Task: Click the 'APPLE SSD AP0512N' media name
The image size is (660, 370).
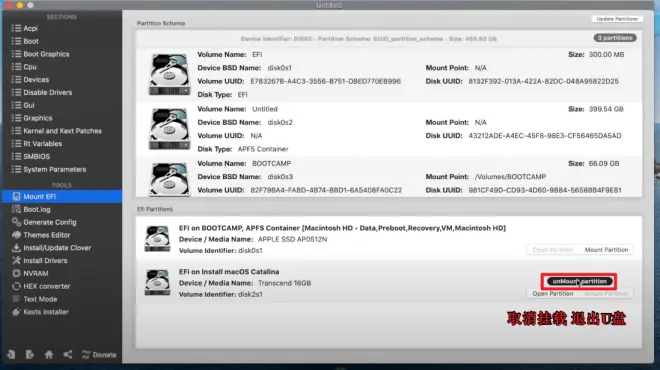Action: tap(292, 239)
